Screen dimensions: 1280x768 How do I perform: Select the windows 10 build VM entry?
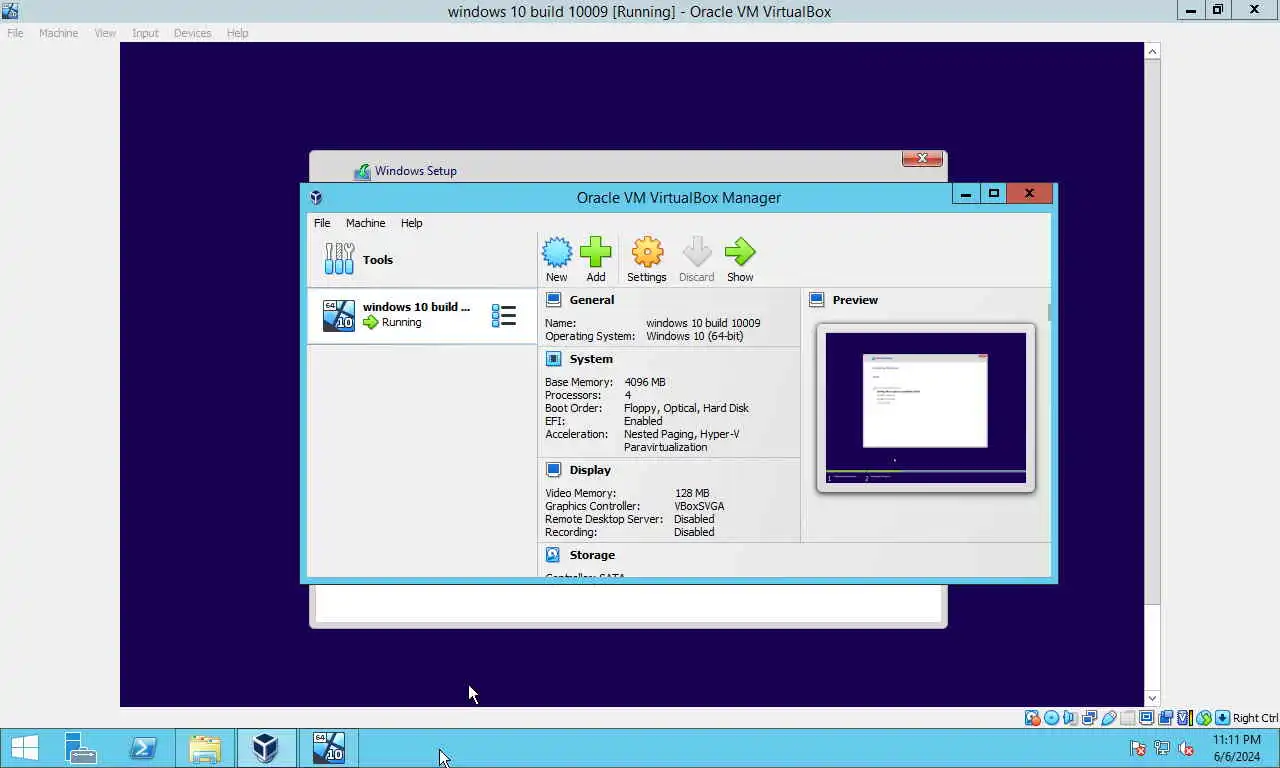tap(422, 316)
